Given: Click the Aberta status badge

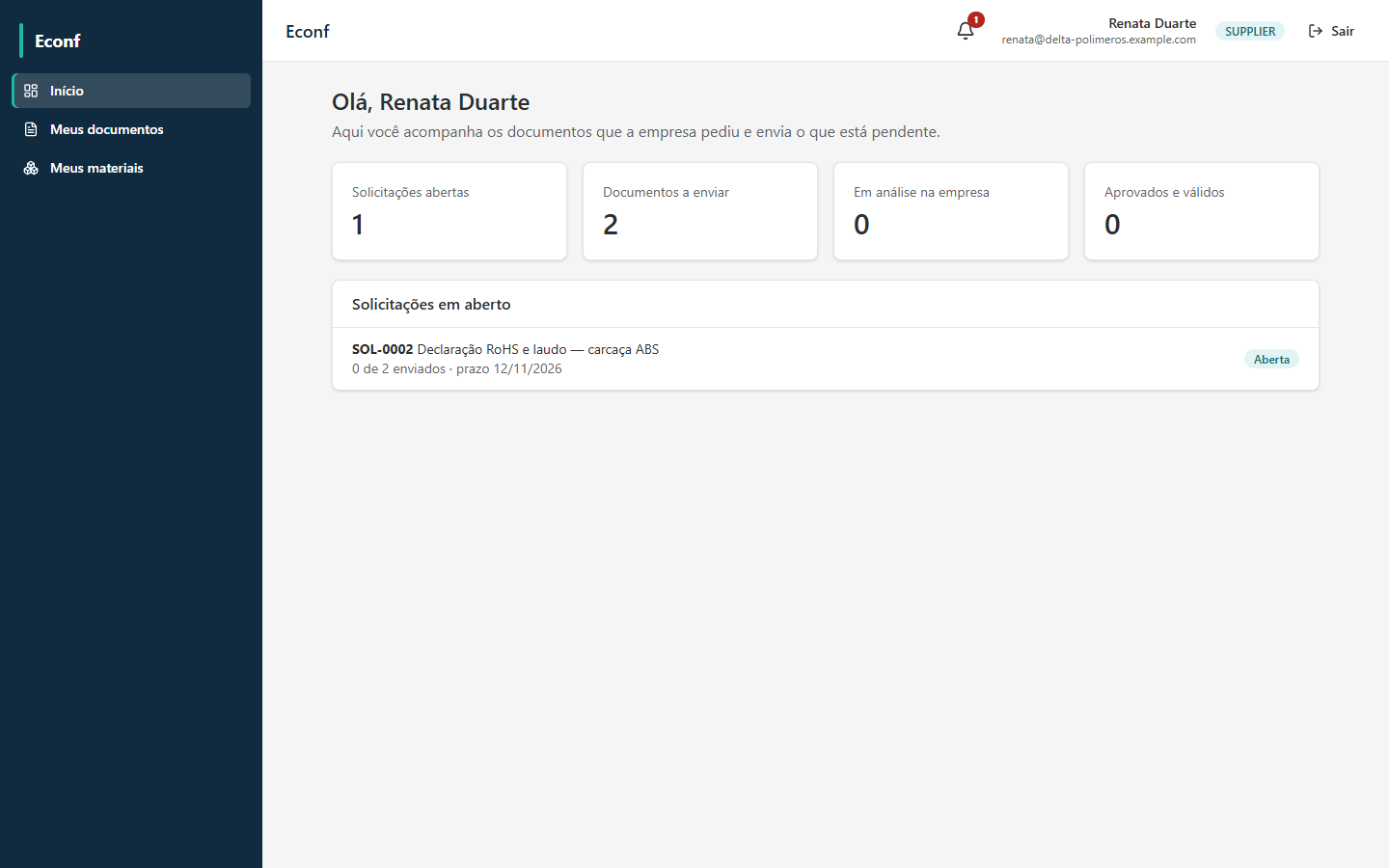Looking at the screenshot, I should click(x=1271, y=359).
